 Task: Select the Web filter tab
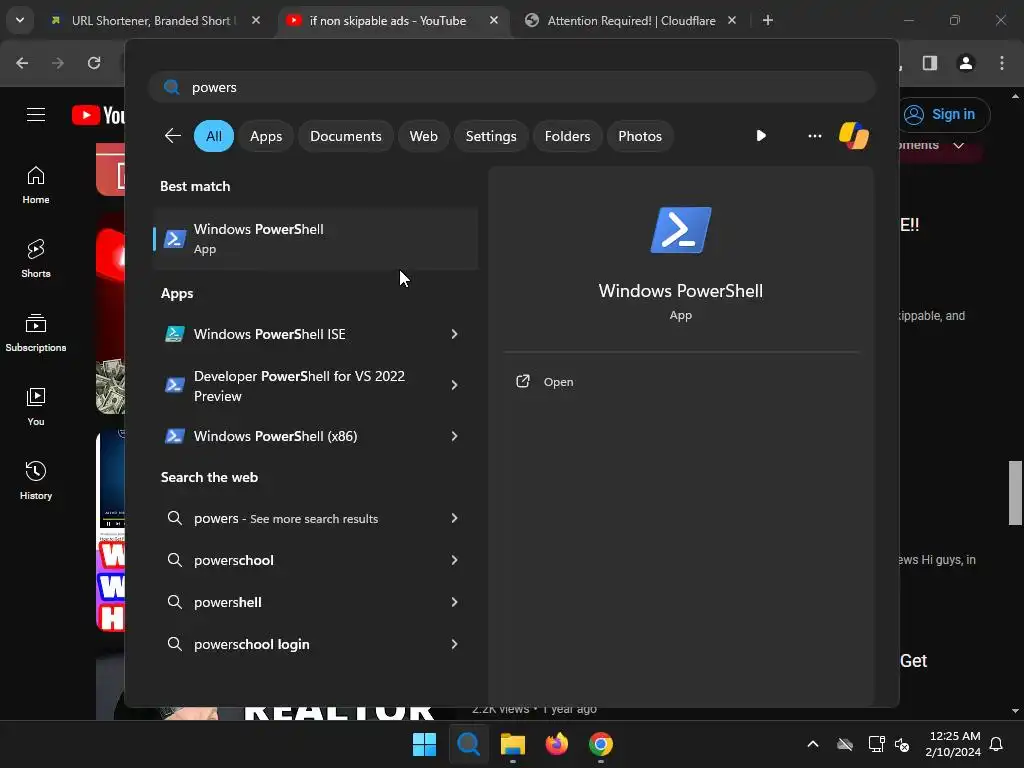click(423, 136)
